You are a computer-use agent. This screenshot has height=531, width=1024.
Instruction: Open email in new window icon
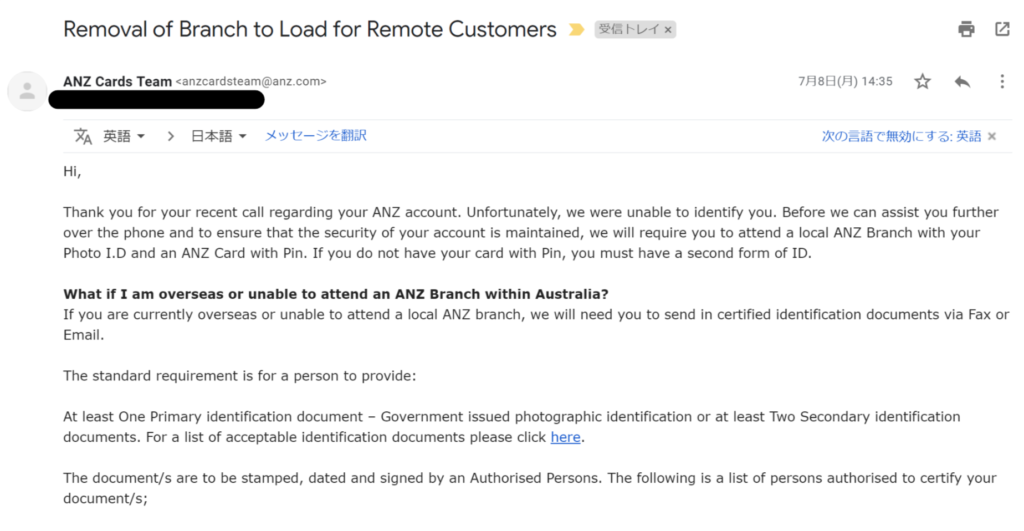1002,29
